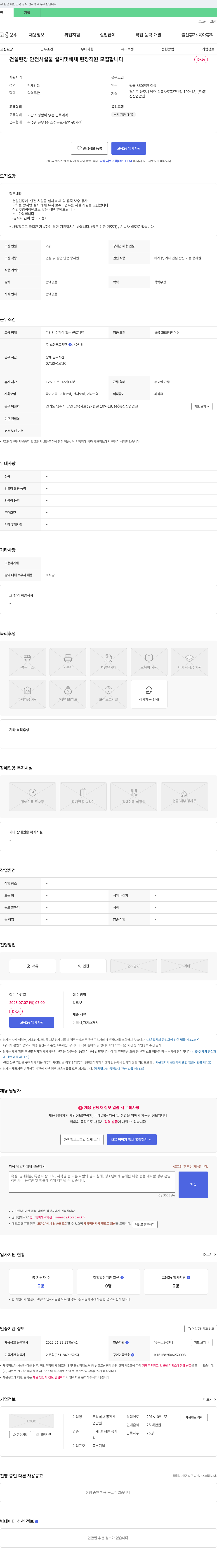Jump to the 근무조건 section tab
Screen dimensions: 217x1568
point(47,49)
